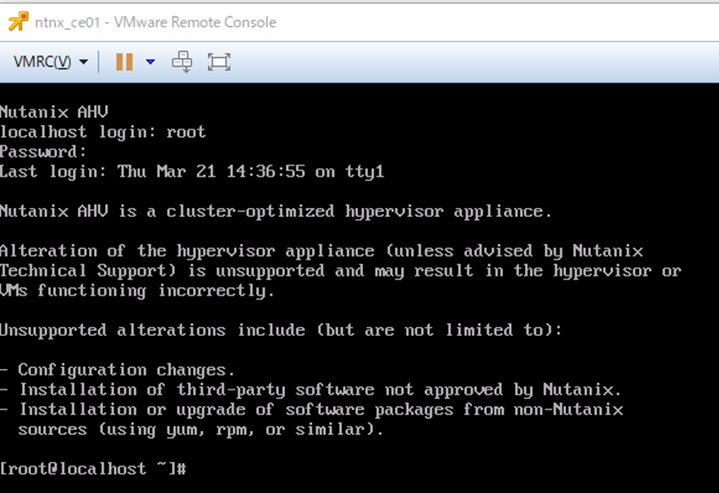Click the '[root@localhost ~]#' prompt line
This screenshot has height=493, width=719.
(x=93, y=469)
